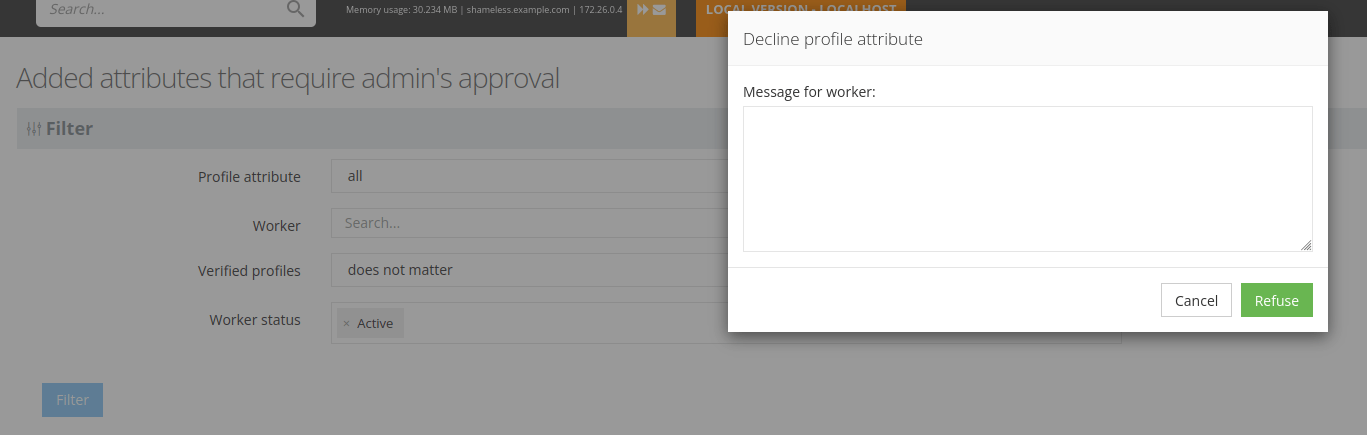1367x435 pixels.
Task: Click the magnifier icon in the search box
Action: pyautogui.click(x=295, y=9)
